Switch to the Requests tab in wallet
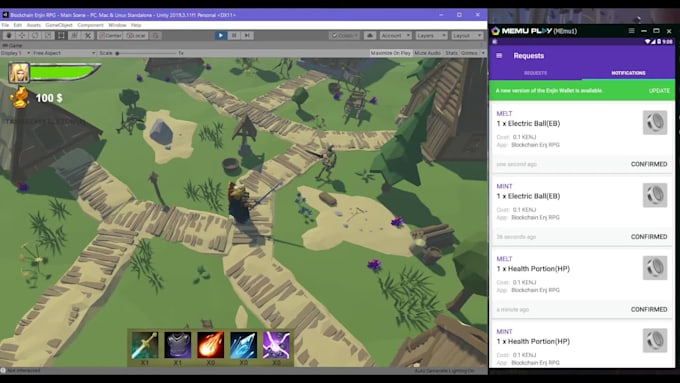680x383 pixels. pyautogui.click(x=536, y=73)
